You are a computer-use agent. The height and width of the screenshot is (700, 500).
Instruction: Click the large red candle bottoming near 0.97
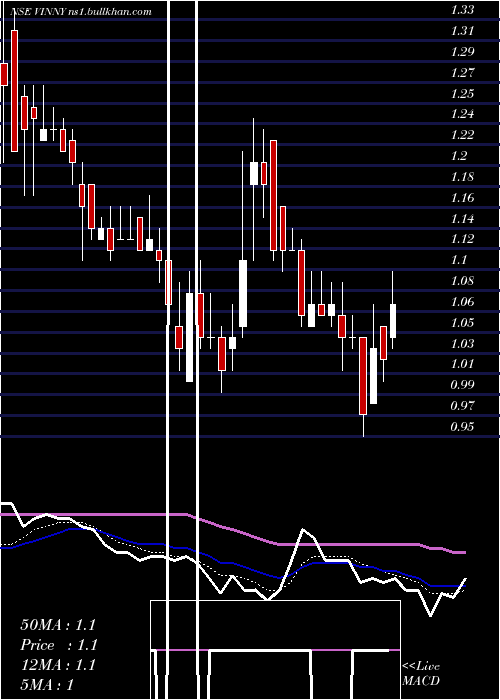(x=363, y=376)
